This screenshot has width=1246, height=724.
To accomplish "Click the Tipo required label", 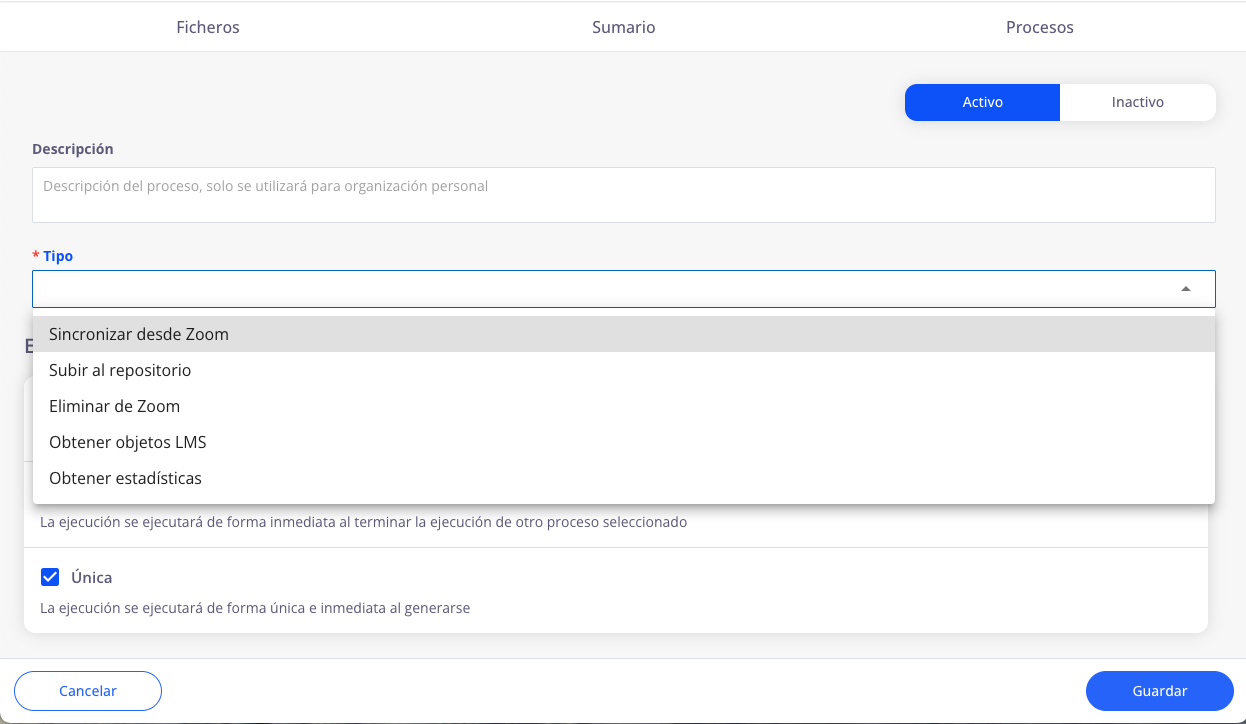I will [53, 256].
